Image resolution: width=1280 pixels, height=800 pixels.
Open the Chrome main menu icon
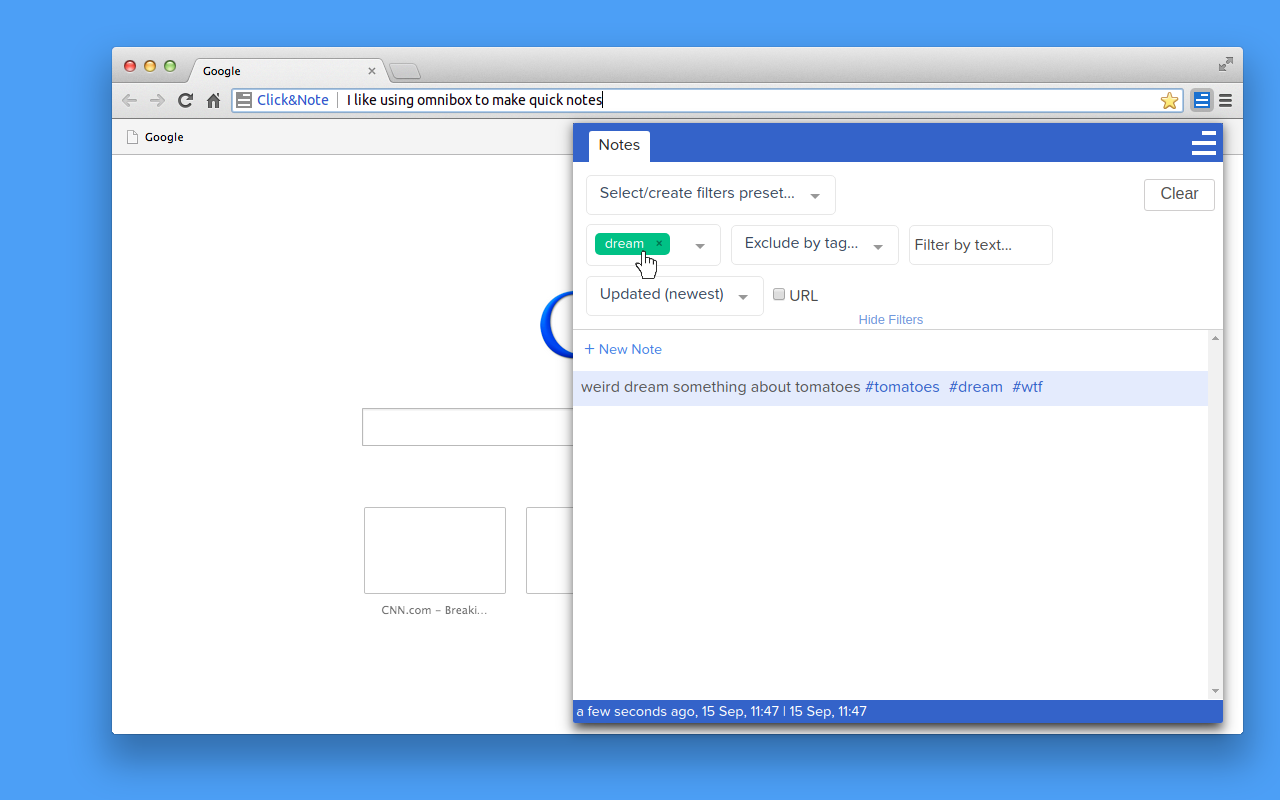point(1225,100)
